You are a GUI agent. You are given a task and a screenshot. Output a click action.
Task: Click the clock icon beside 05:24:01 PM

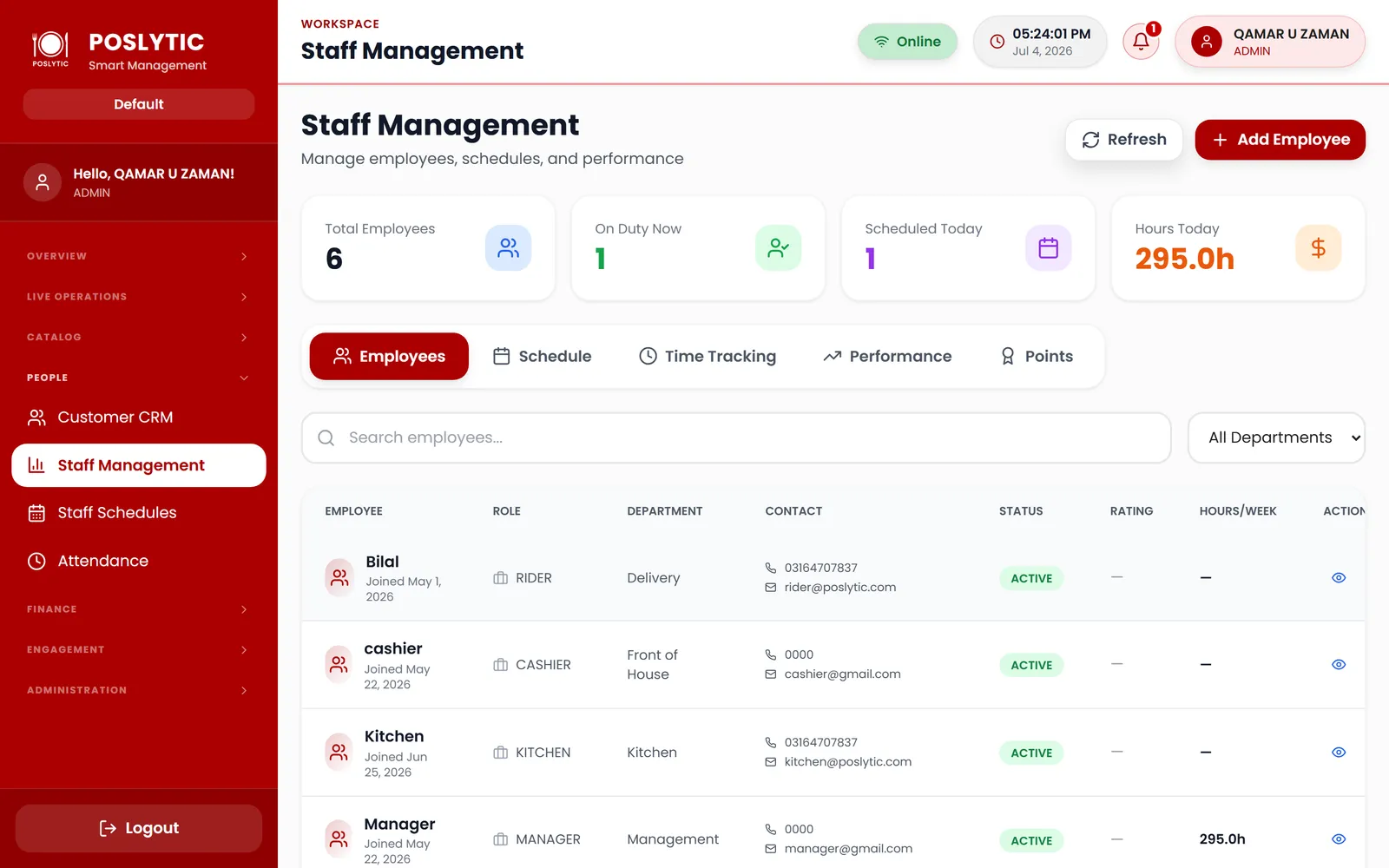click(x=997, y=42)
